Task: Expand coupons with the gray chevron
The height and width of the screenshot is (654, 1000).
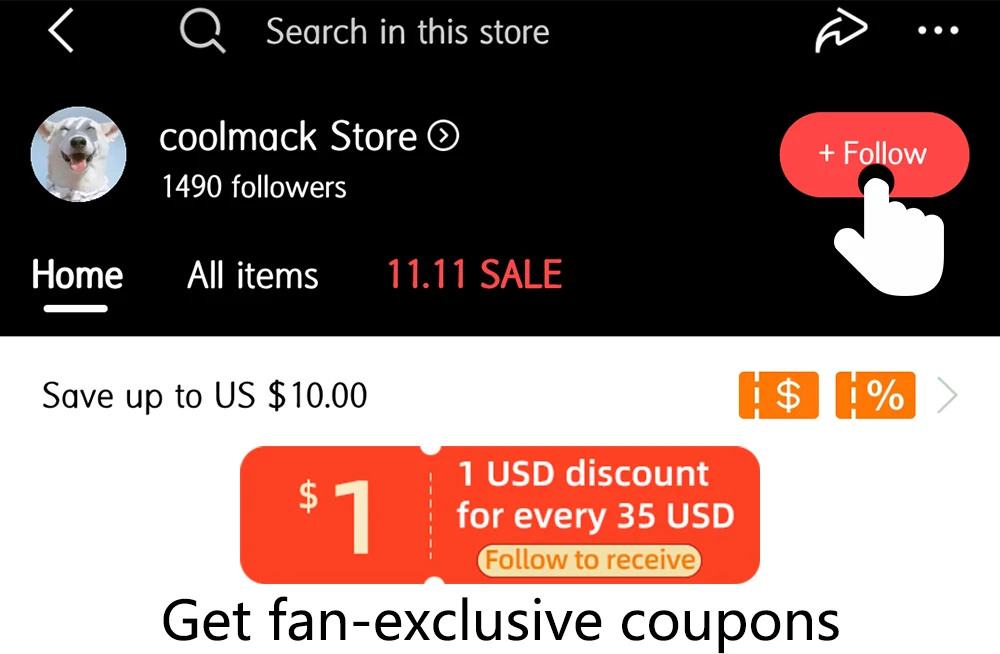Action: pos(948,396)
